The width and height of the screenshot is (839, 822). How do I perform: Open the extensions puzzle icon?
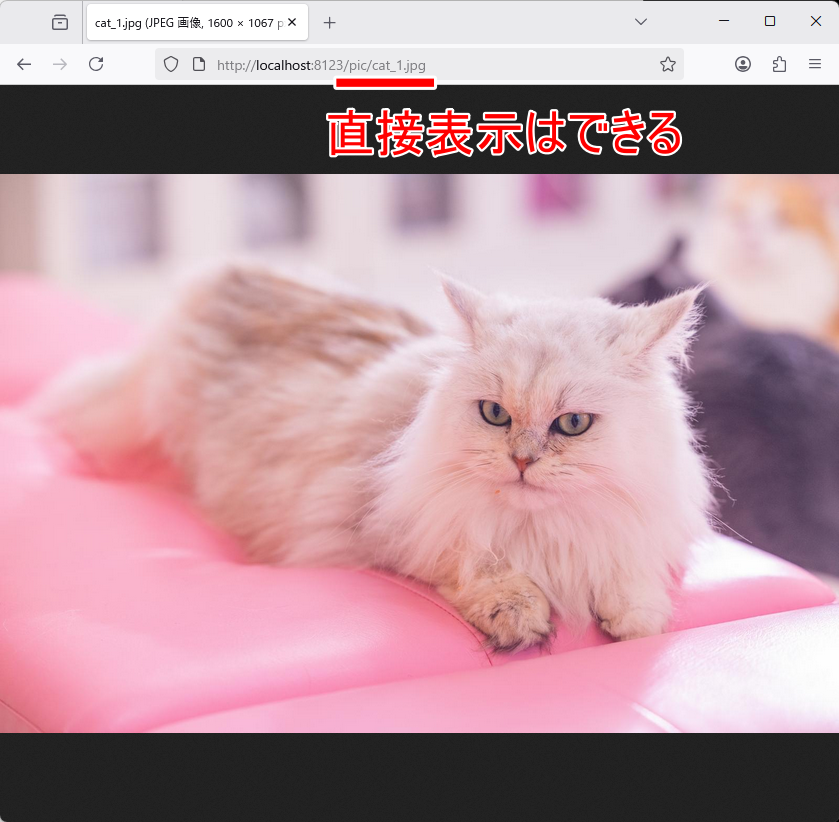pos(779,64)
